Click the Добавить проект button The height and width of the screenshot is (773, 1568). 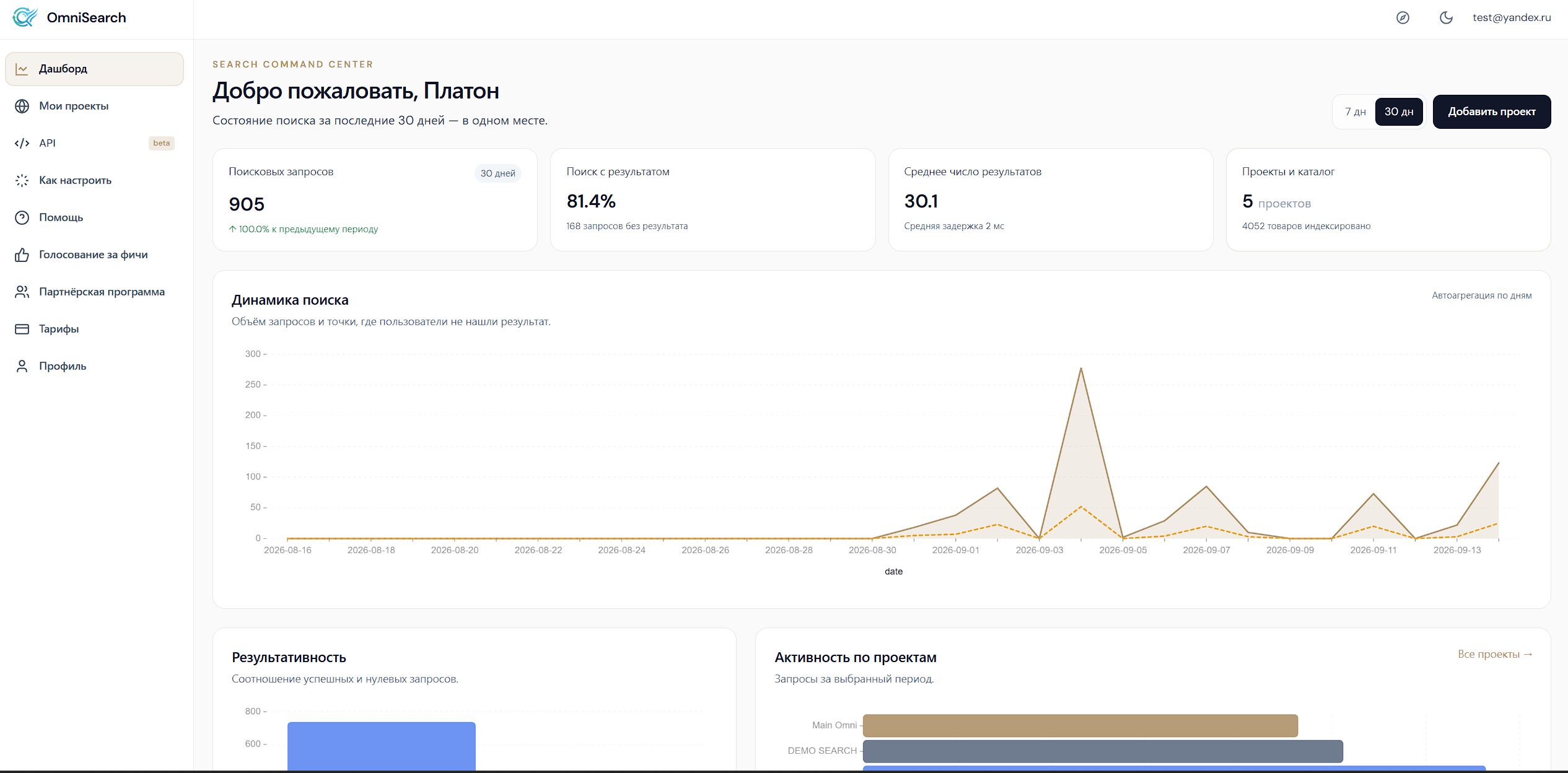point(1492,112)
